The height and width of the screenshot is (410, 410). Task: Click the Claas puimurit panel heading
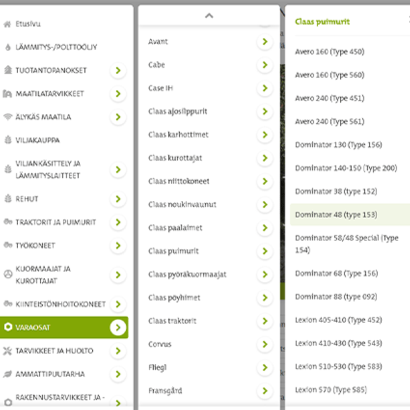tap(322, 22)
